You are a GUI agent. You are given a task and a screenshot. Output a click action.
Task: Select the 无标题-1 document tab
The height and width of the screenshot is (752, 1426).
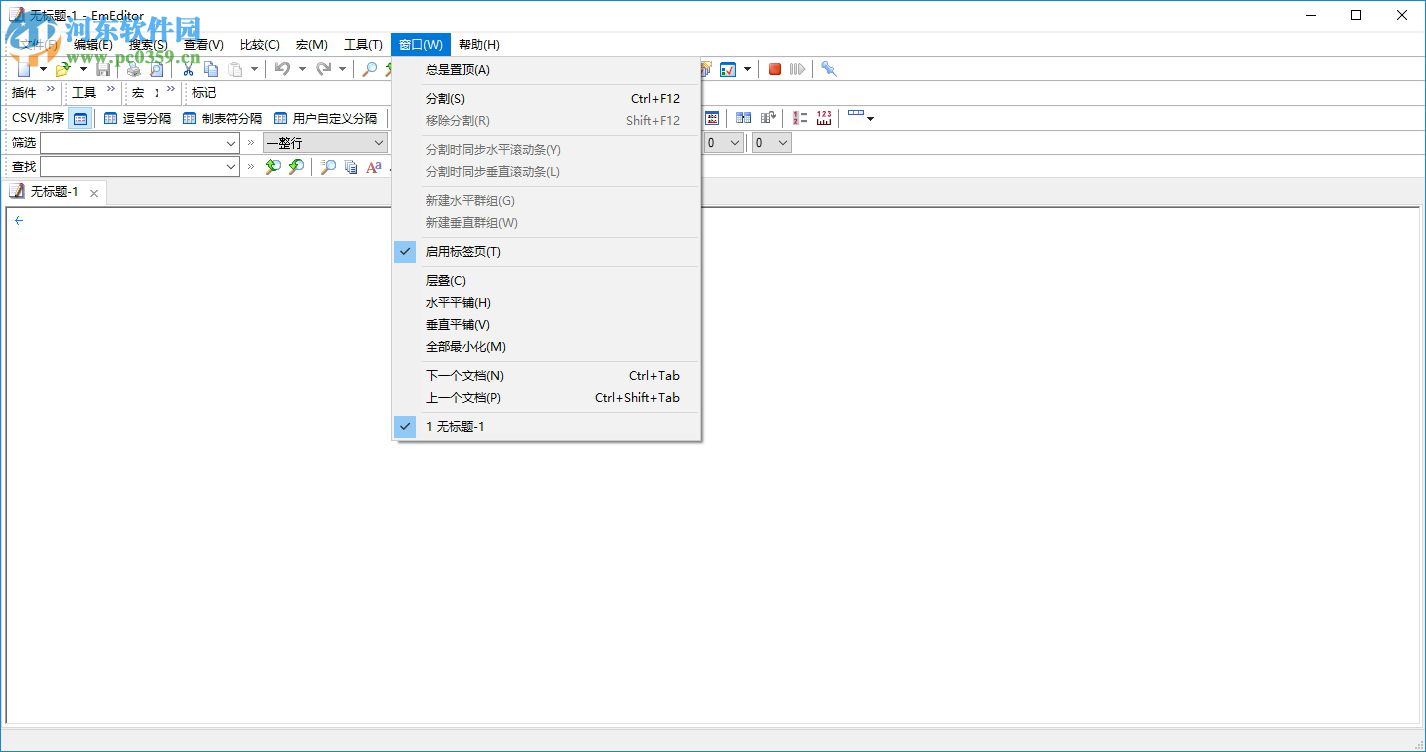coord(55,192)
